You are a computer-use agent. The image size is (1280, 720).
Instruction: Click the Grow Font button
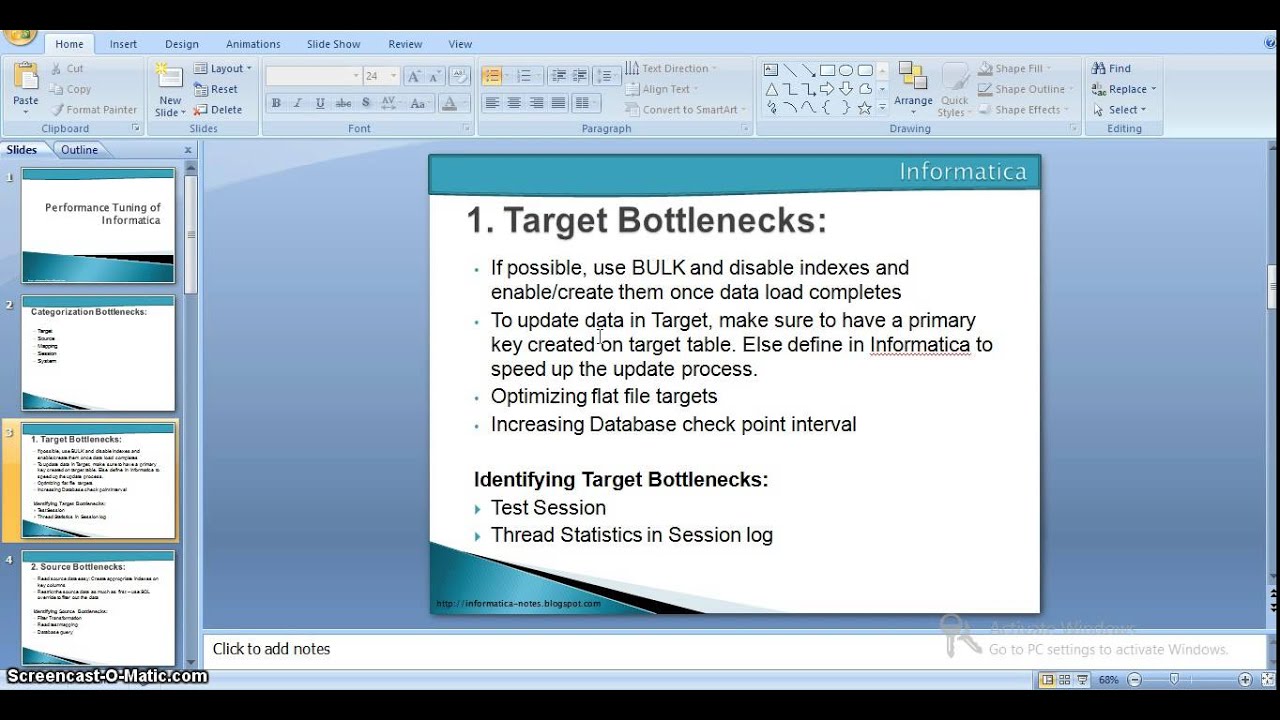(x=415, y=76)
